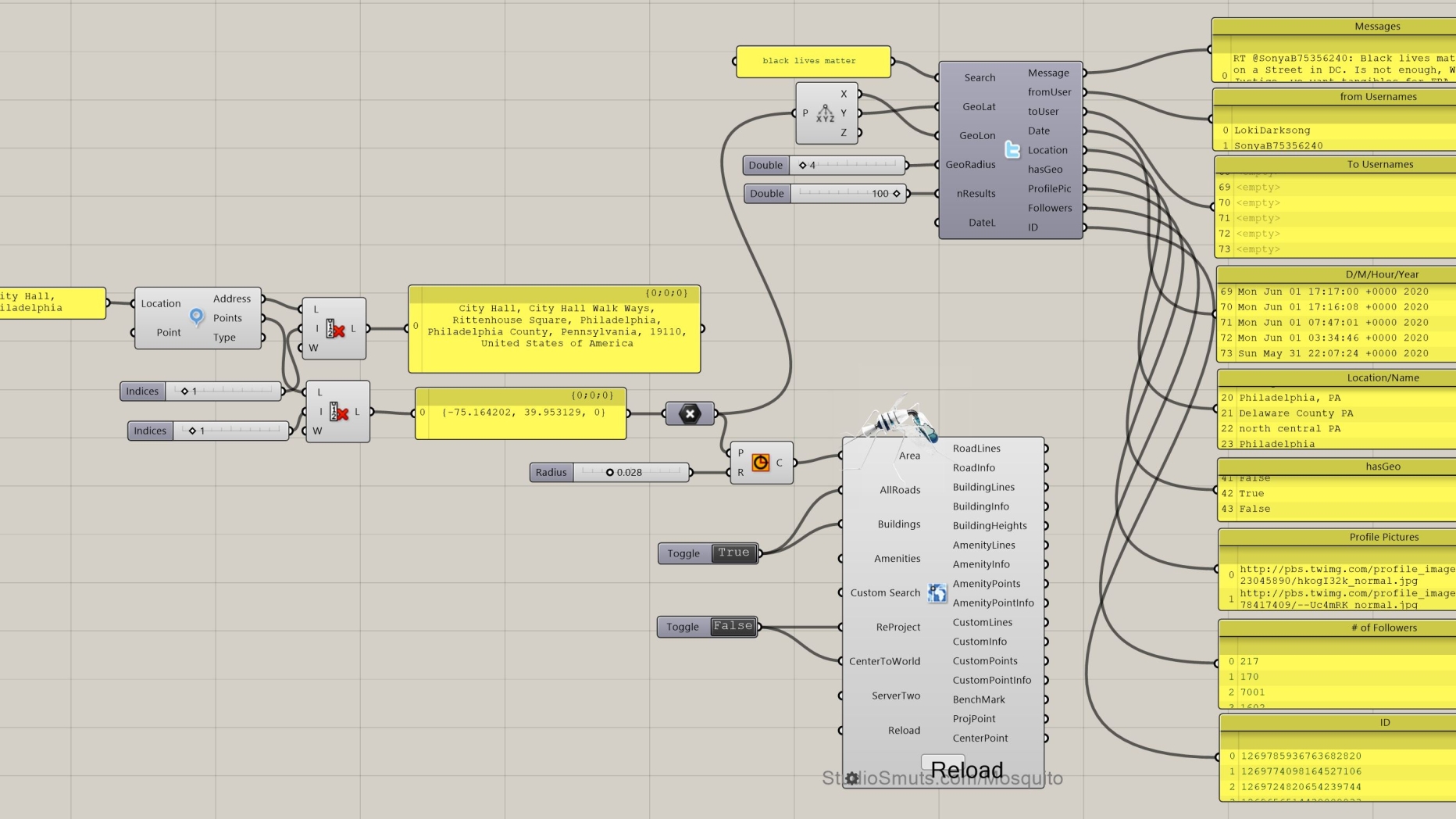The image size is (1456, 819).
Task: Click the Twitter bird icon component
Action: (x=1012, y=149)
